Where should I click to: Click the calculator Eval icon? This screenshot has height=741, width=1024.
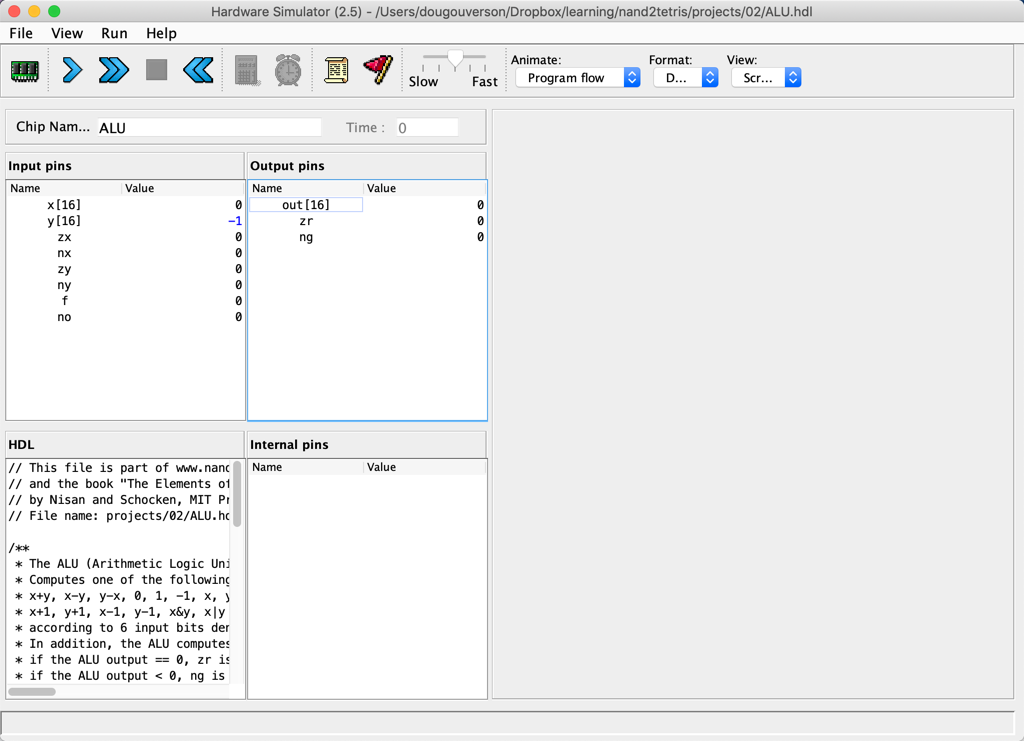point(247,70)
